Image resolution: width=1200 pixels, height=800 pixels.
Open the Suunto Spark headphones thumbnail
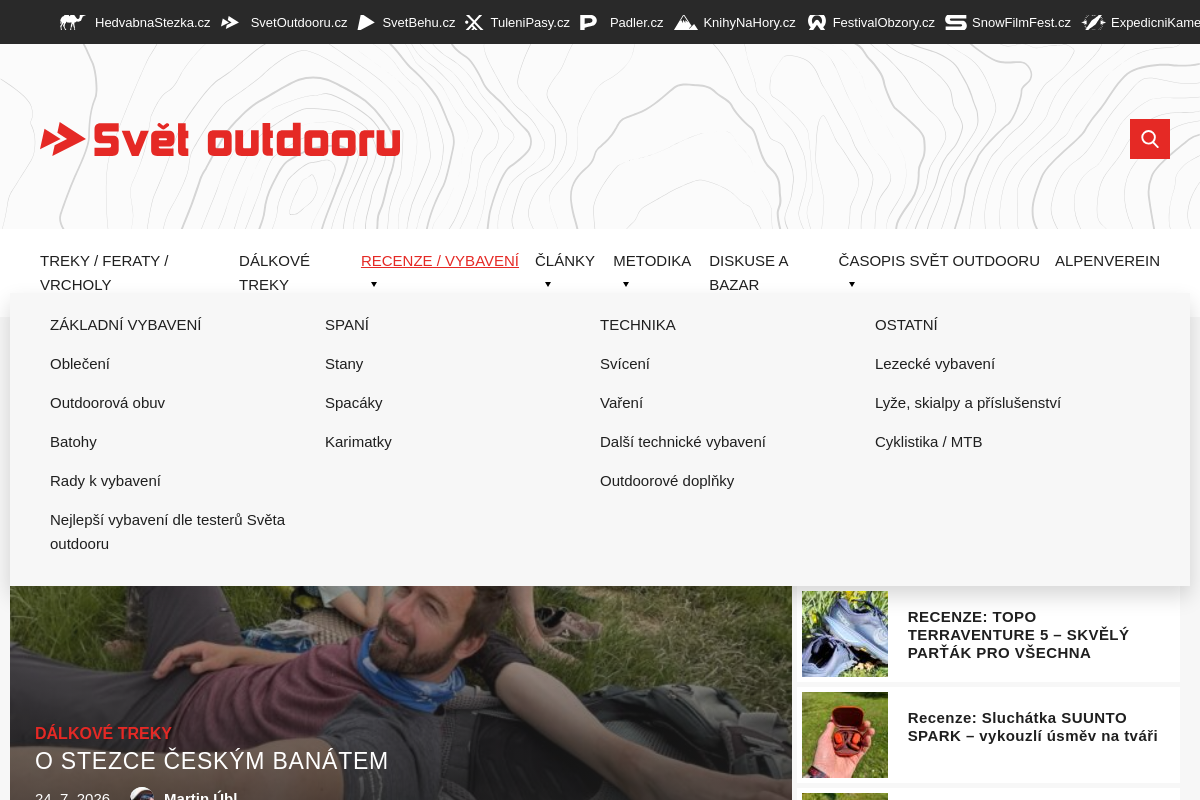(845, 735)
